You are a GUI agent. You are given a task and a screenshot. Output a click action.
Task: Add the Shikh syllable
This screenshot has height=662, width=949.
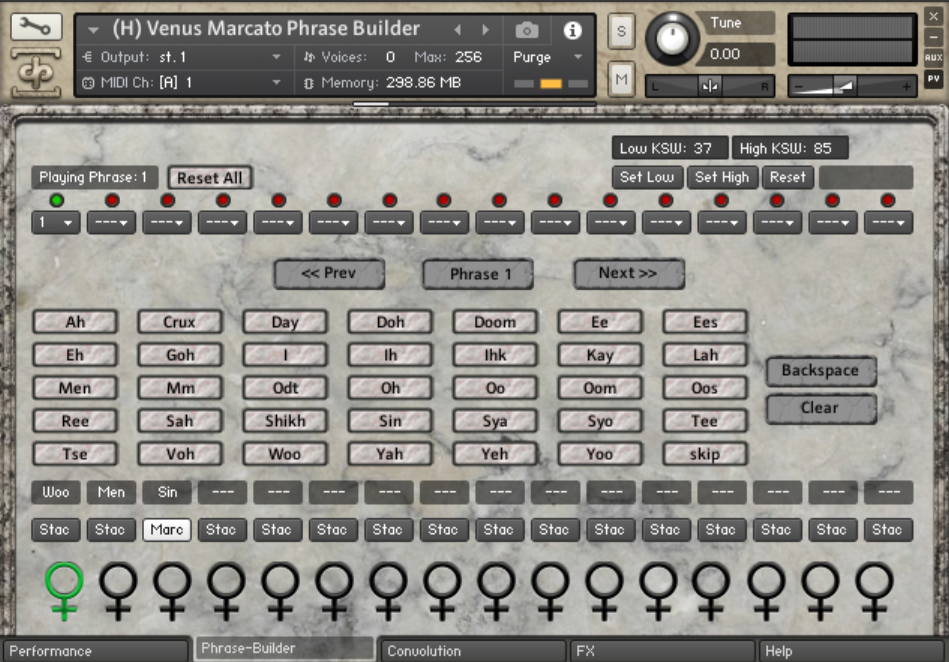(285, 421)
